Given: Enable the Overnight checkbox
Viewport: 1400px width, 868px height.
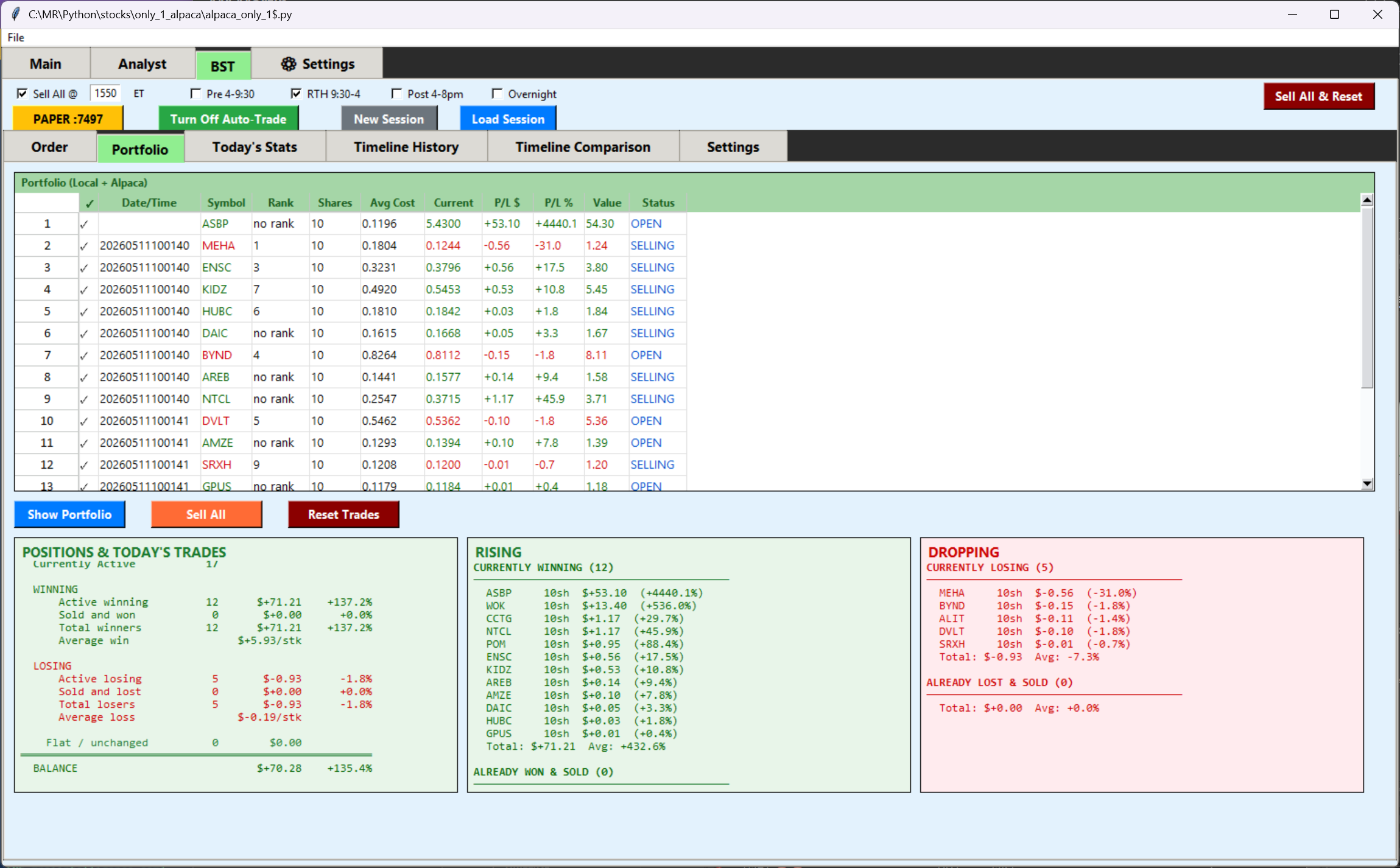Looking at the screenshot, I should [497, 93].
